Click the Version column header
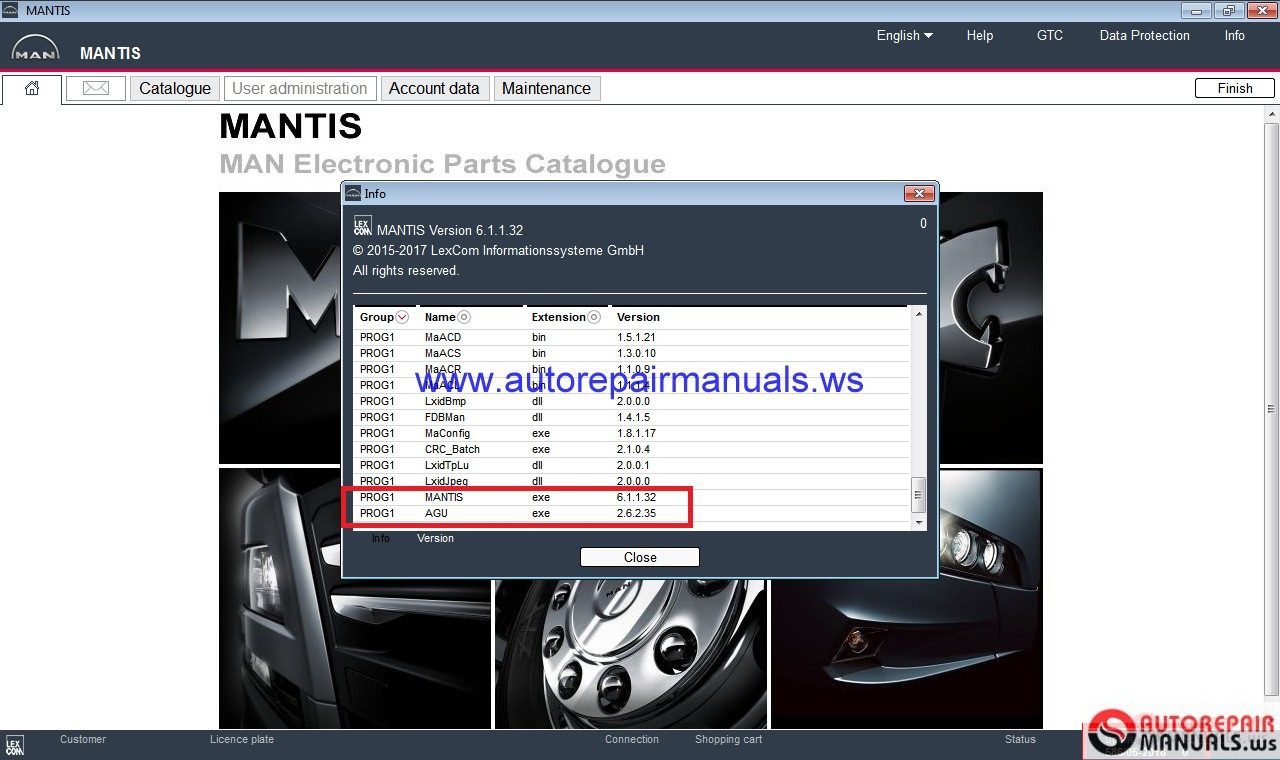The width and height of the screenshot is (1280, 760). coord(638,317)
